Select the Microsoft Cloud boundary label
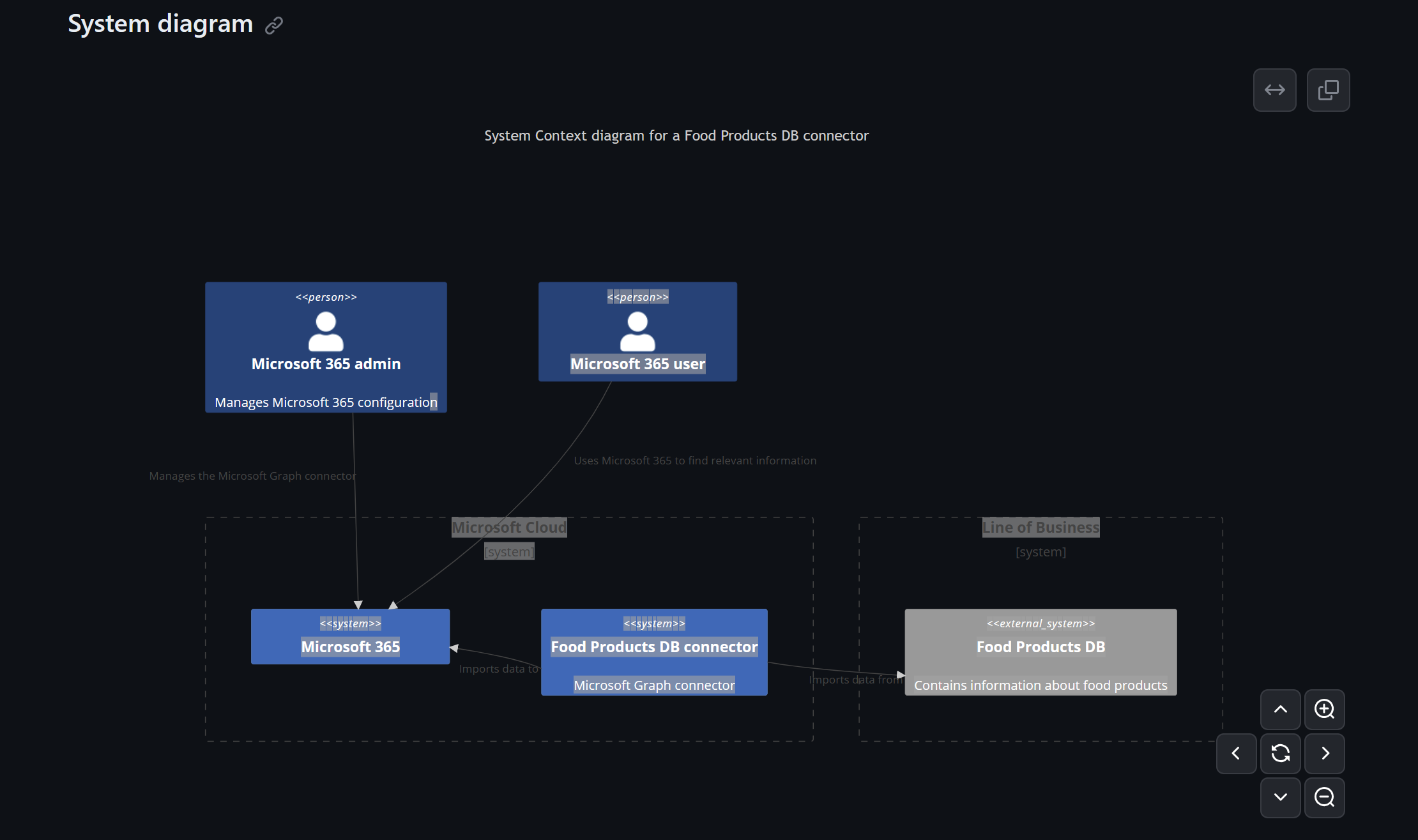Image resolution: width=1418 pixels, height=840 pixels. 508,527
